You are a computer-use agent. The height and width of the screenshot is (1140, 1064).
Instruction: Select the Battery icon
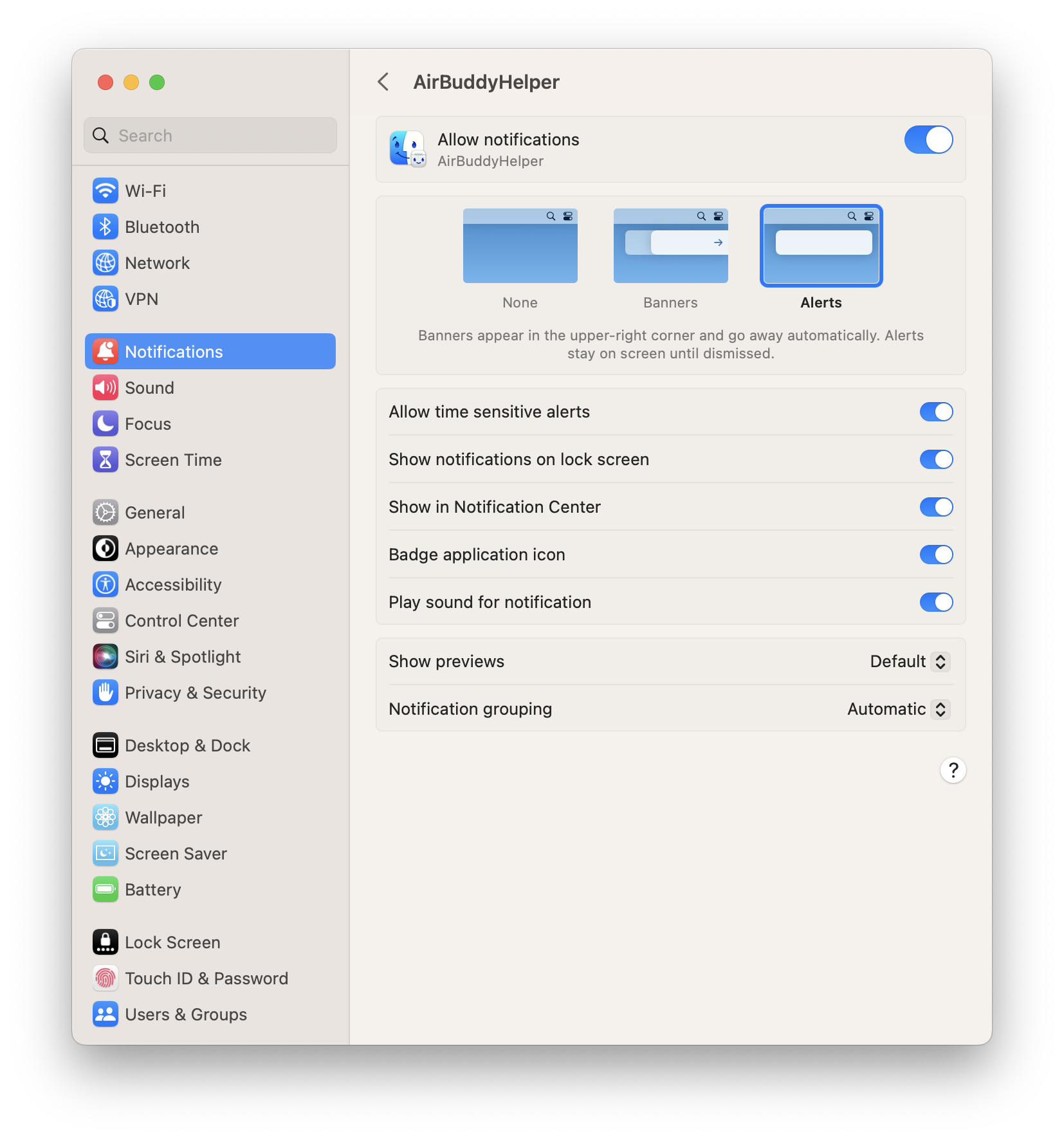[105, 889]
